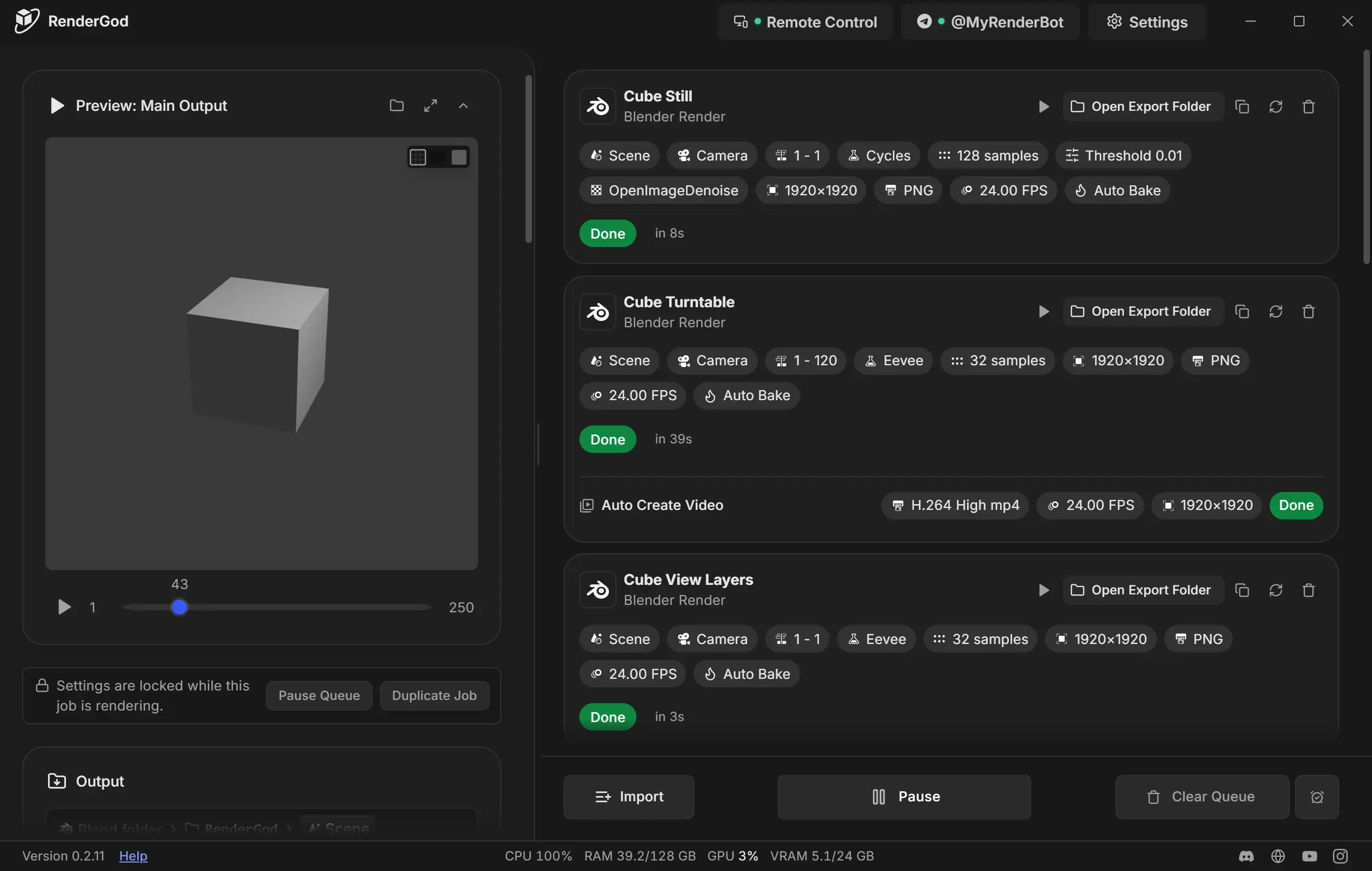Viewport: 1372px width, 871px height.
Task: Click the Output section folder icon
Action: pyautogui.click(x=56, y=781)
